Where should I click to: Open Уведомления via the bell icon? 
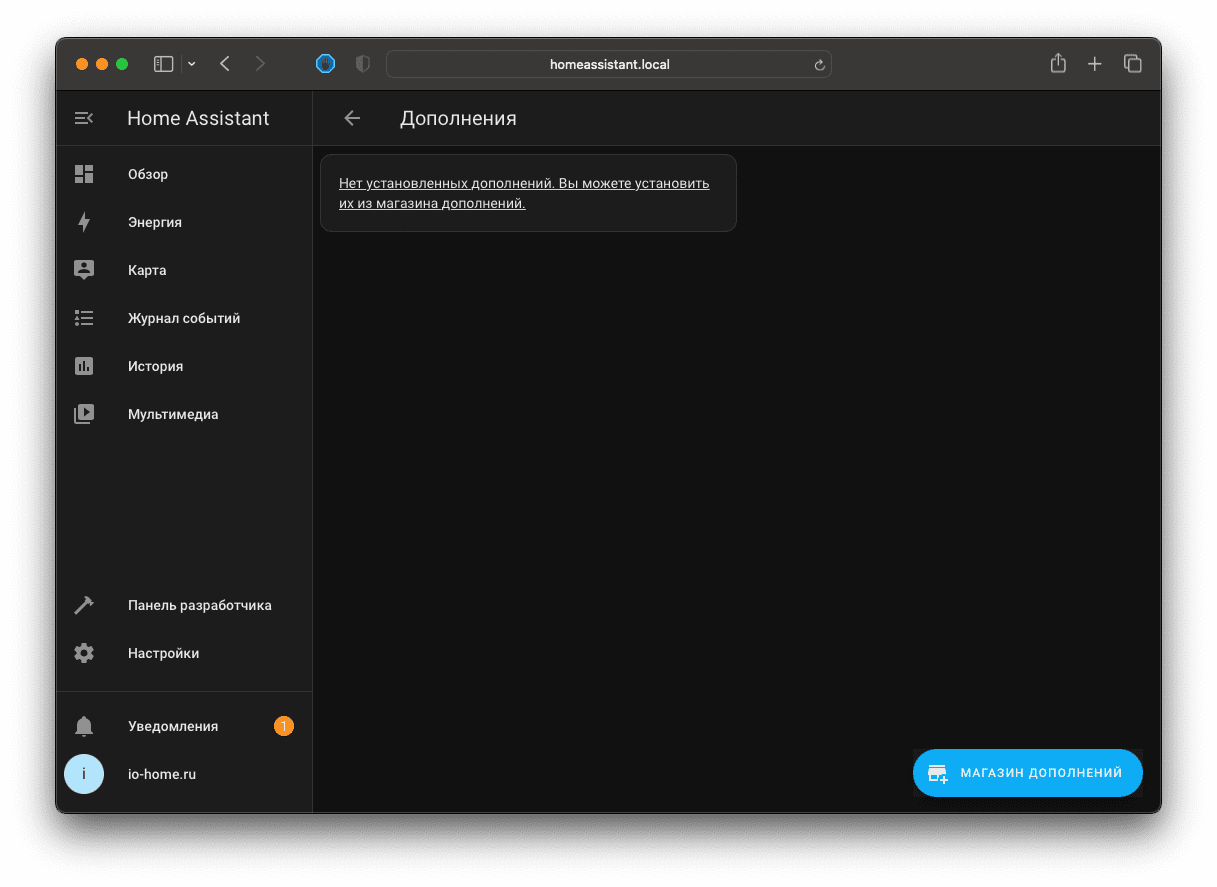[x=84, y=726]
